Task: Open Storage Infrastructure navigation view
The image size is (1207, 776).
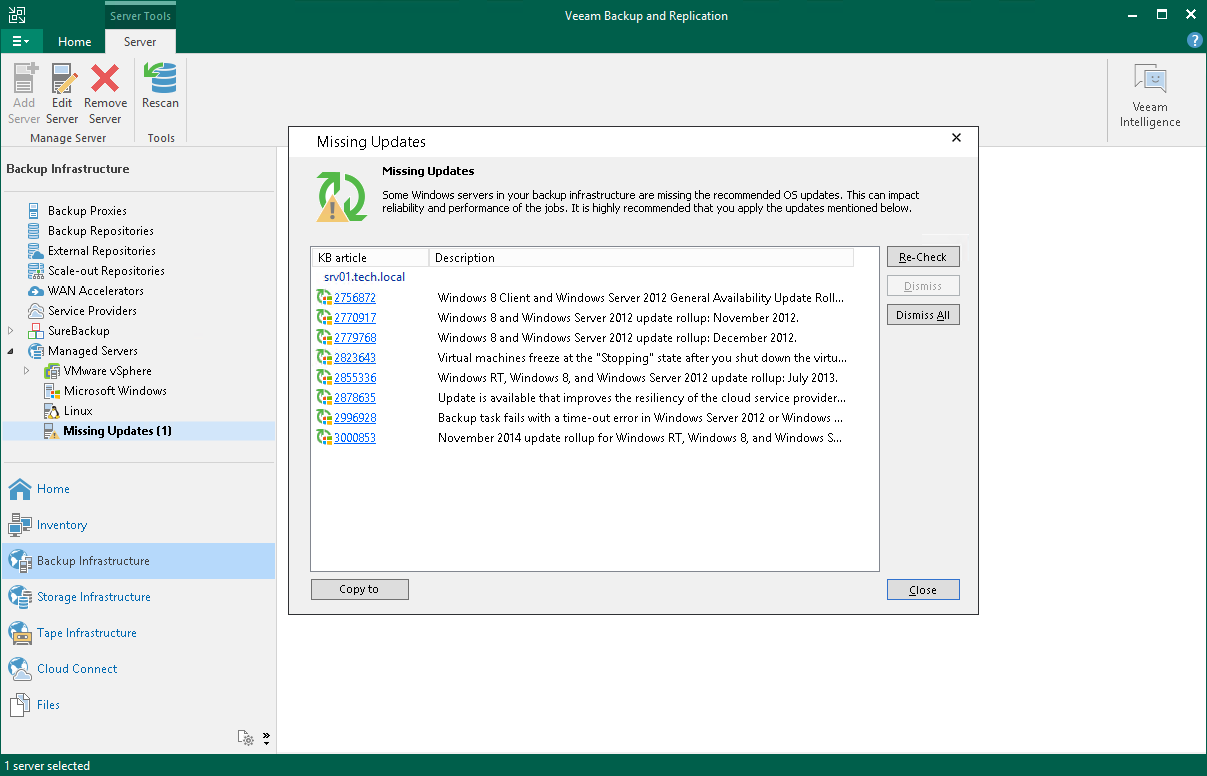Action: click(138, 597)
